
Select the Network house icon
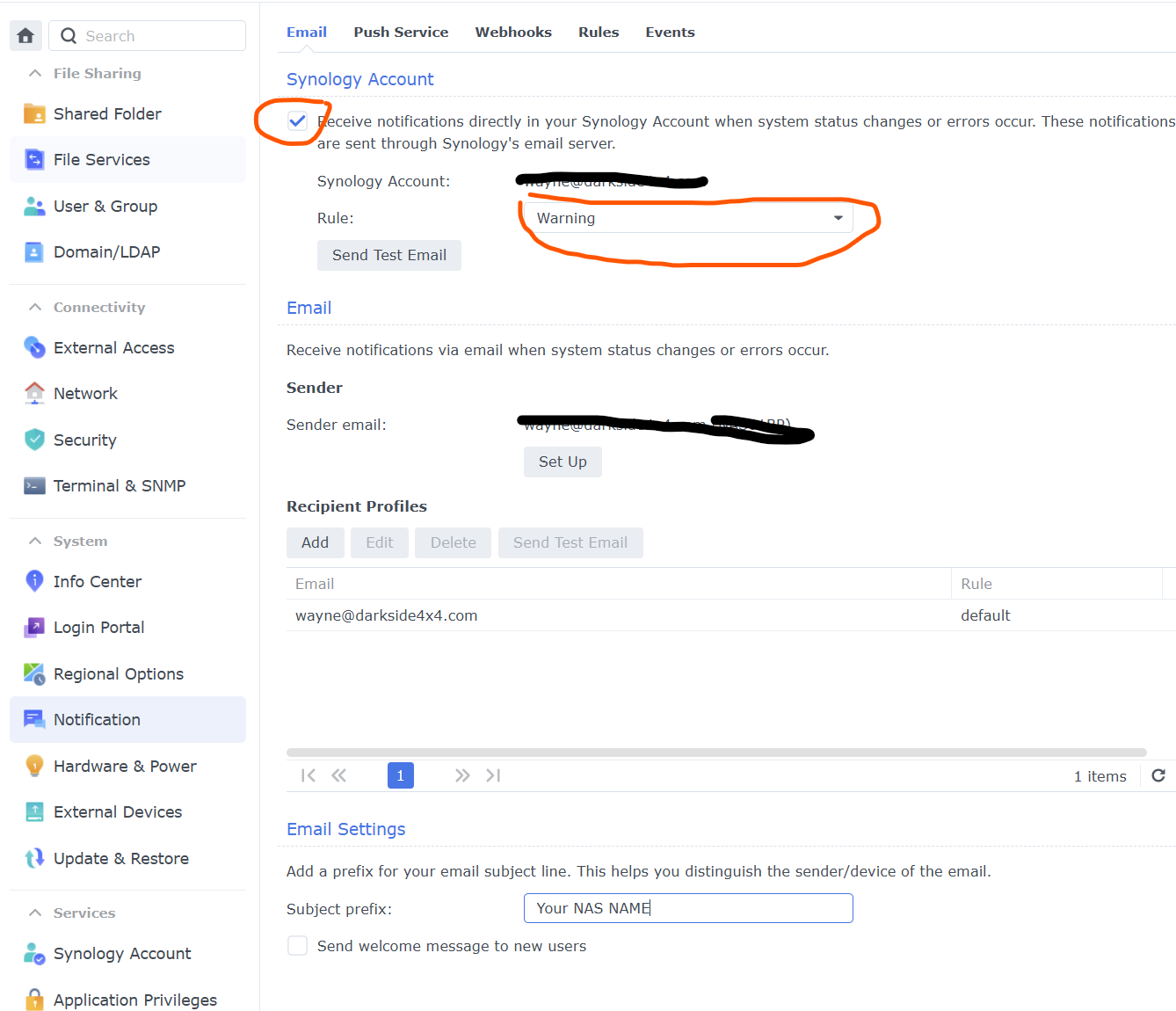pos(34,393)
